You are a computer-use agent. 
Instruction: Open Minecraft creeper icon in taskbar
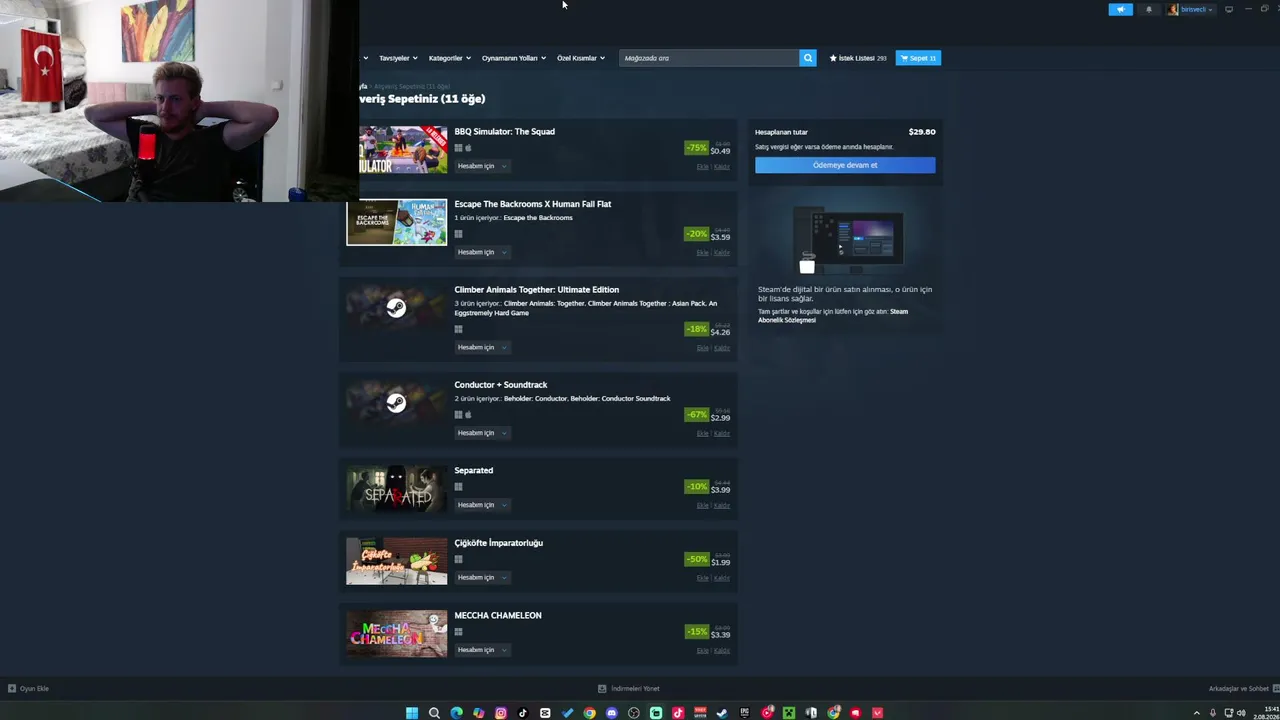(x=789, y=713)
